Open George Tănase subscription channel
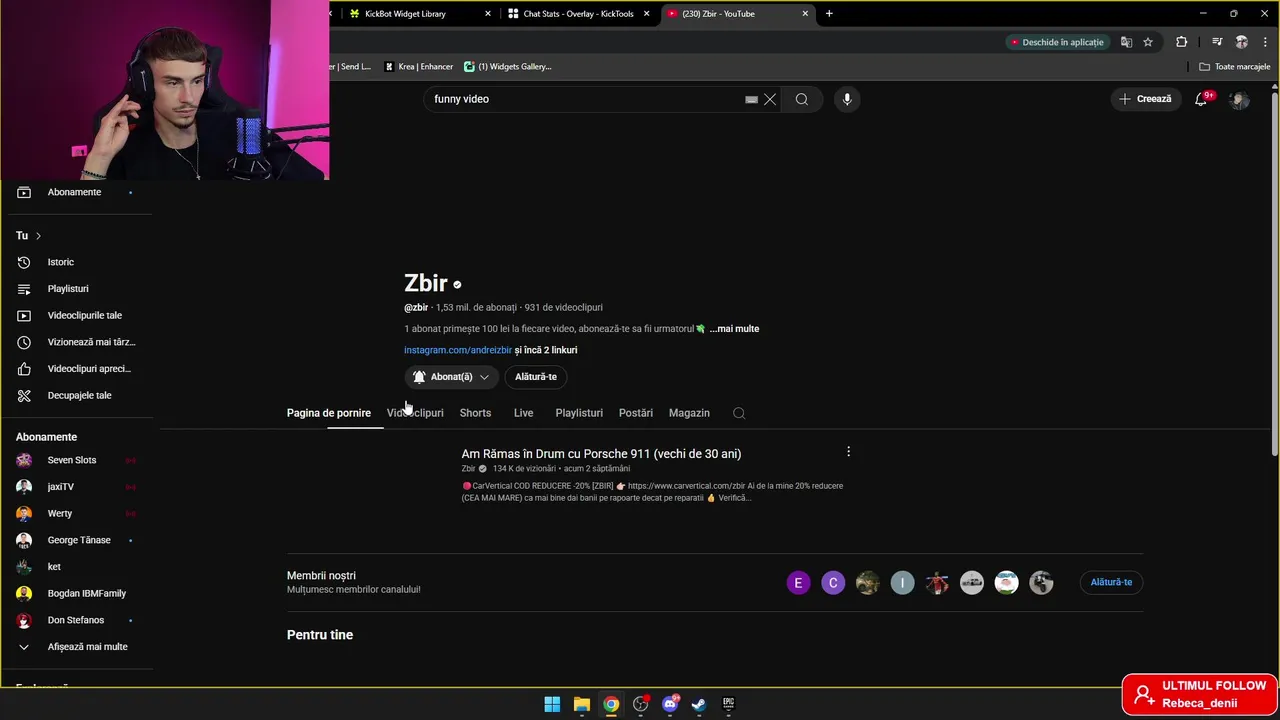 pos(78,540)
